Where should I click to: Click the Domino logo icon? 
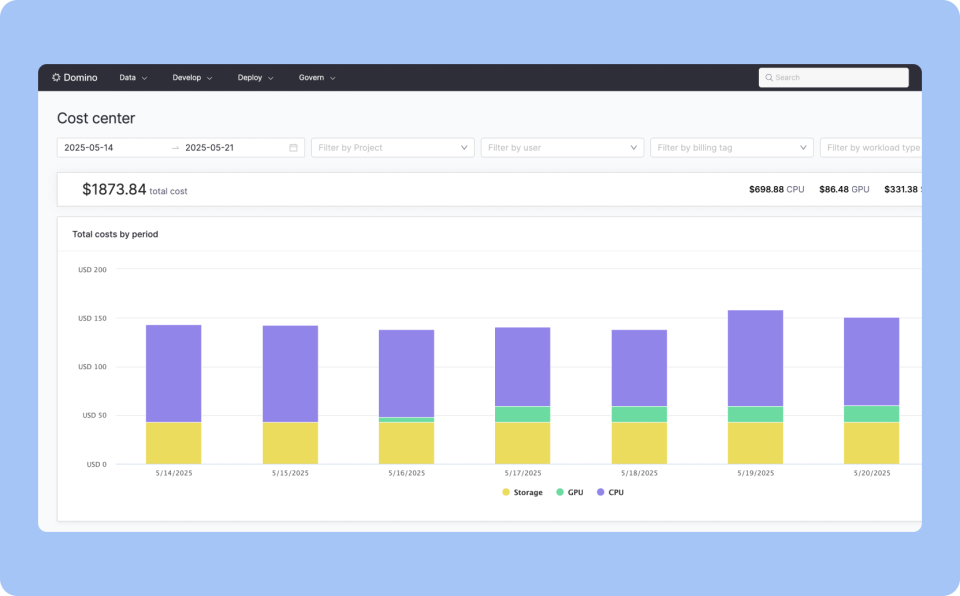[55, 77]
